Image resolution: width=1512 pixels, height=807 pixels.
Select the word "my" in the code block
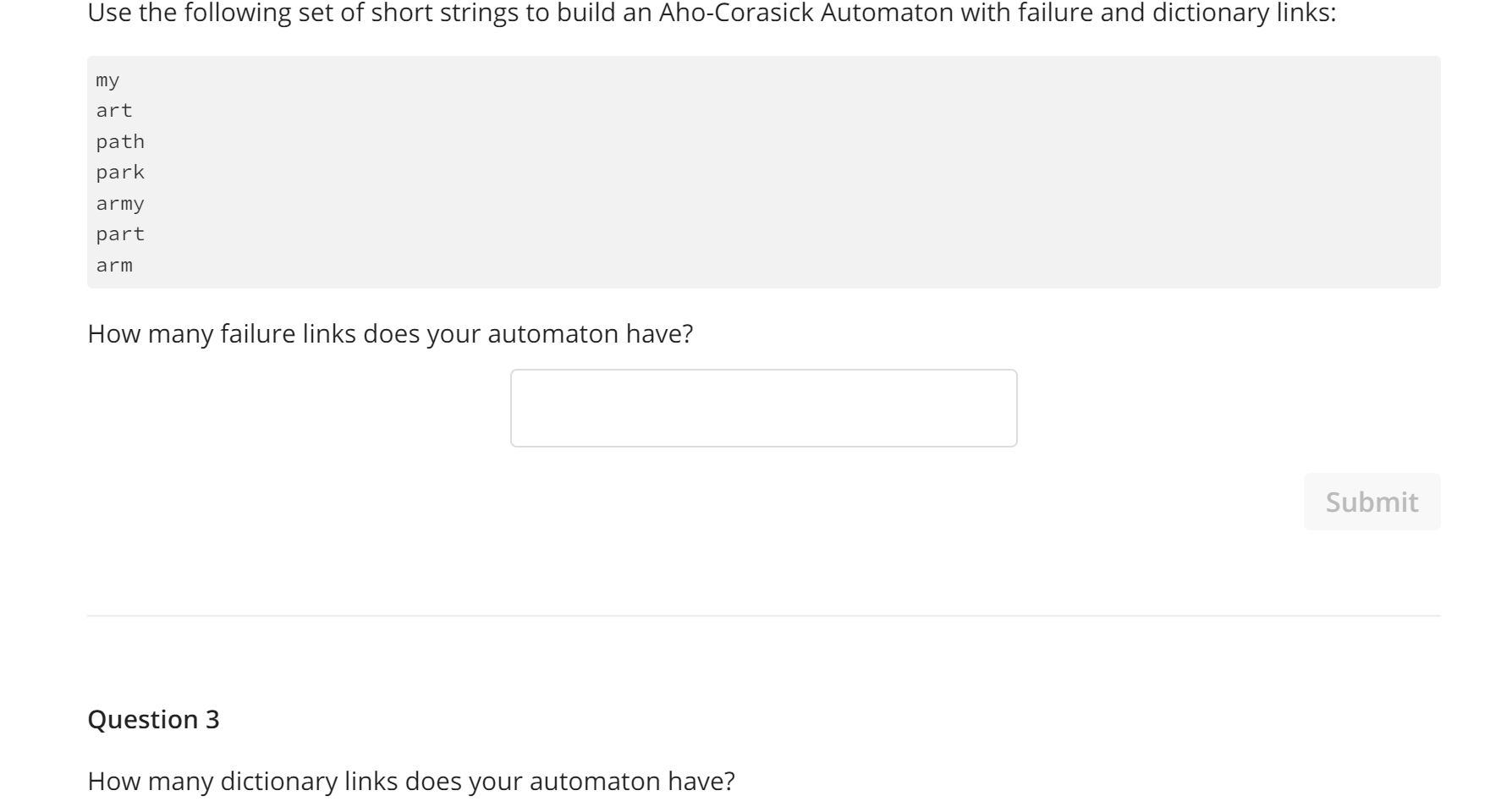click(107, 80)
